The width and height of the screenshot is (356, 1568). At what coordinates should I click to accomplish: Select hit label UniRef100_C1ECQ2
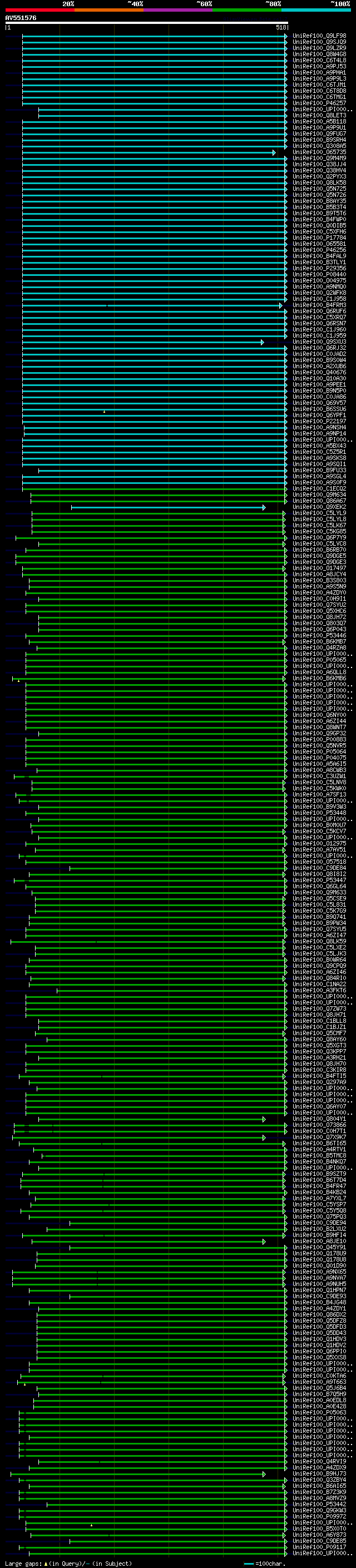[319, 488]
